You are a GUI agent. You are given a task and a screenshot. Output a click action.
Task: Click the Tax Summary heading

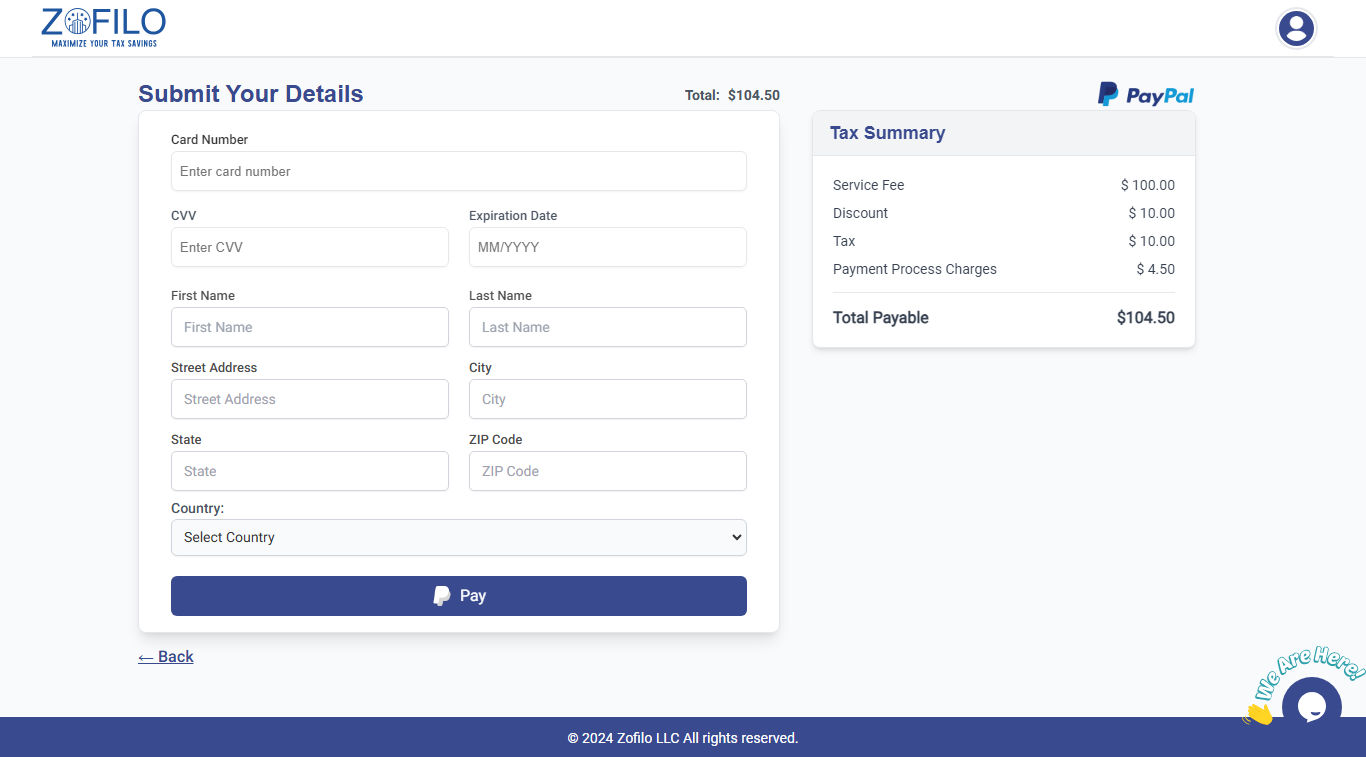pos(887,133)
